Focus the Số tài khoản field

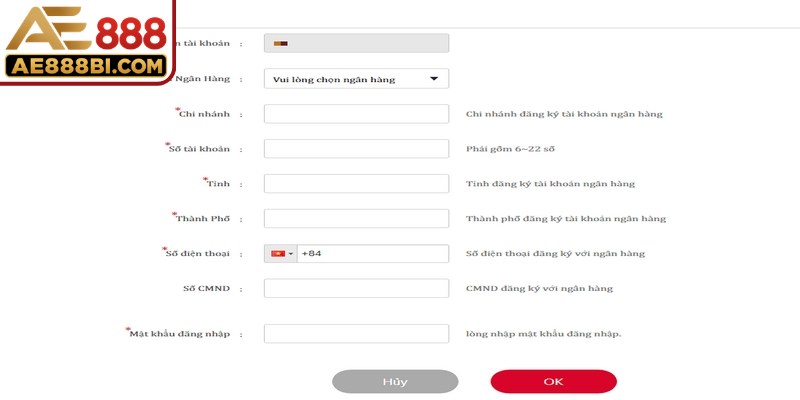[356, 149]
